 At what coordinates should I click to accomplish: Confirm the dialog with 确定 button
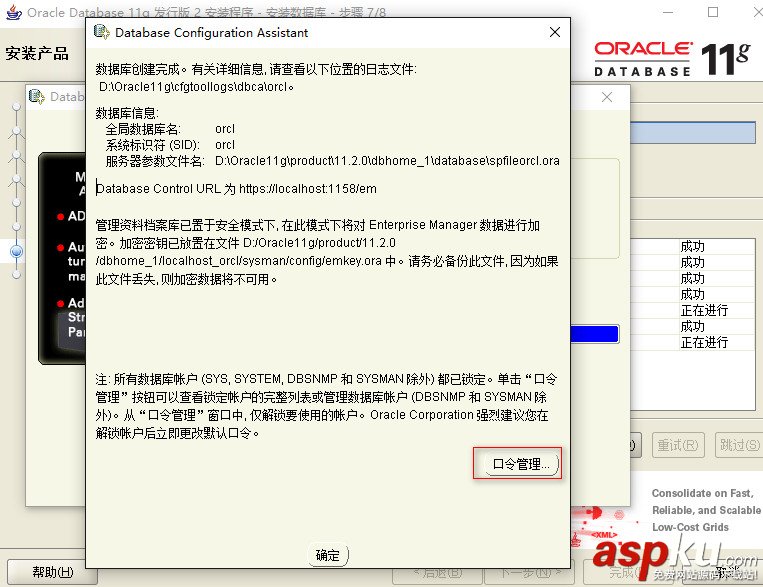coord(328,555)
